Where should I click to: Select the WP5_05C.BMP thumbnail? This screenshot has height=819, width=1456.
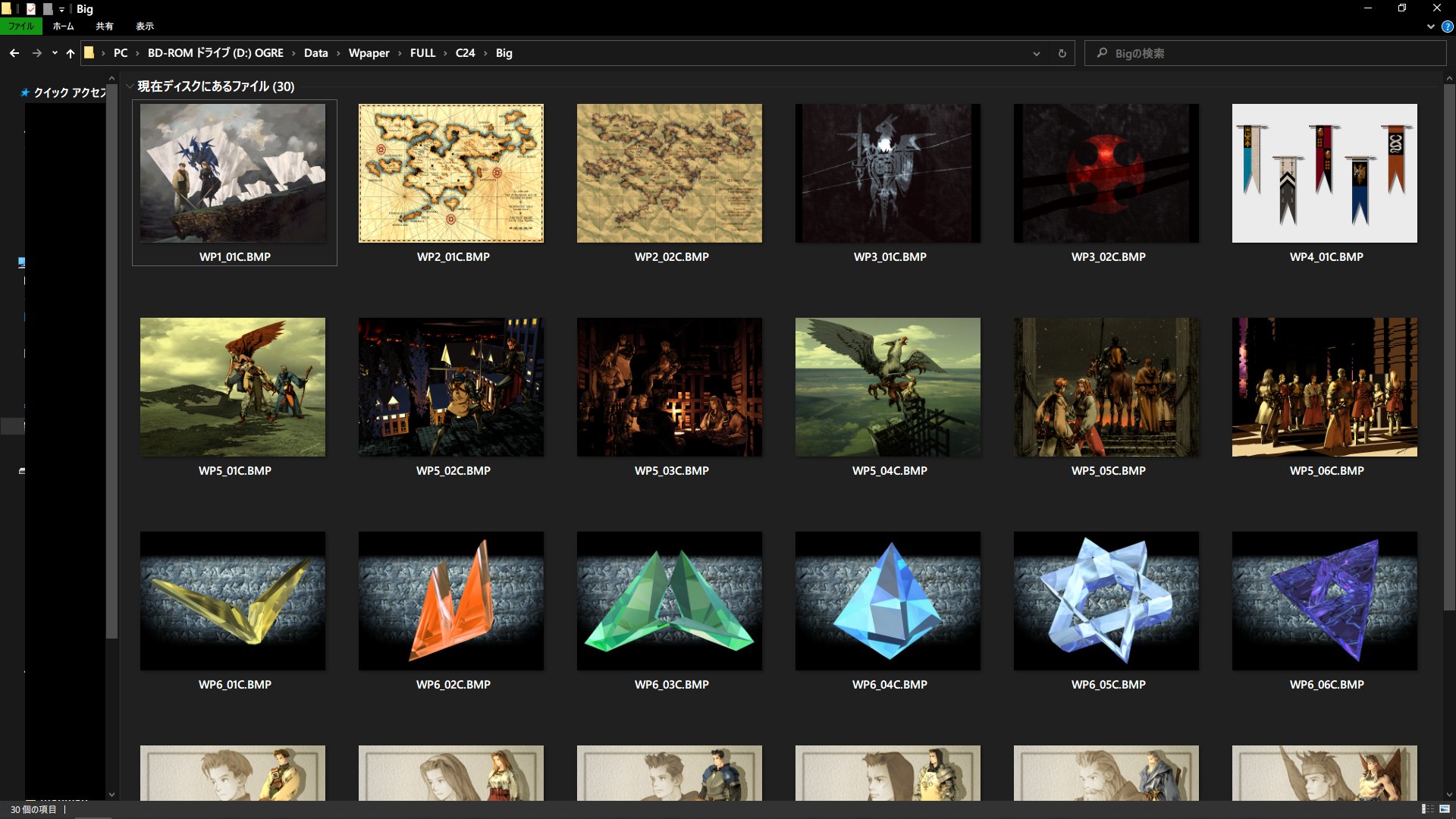coord(1106,388)
